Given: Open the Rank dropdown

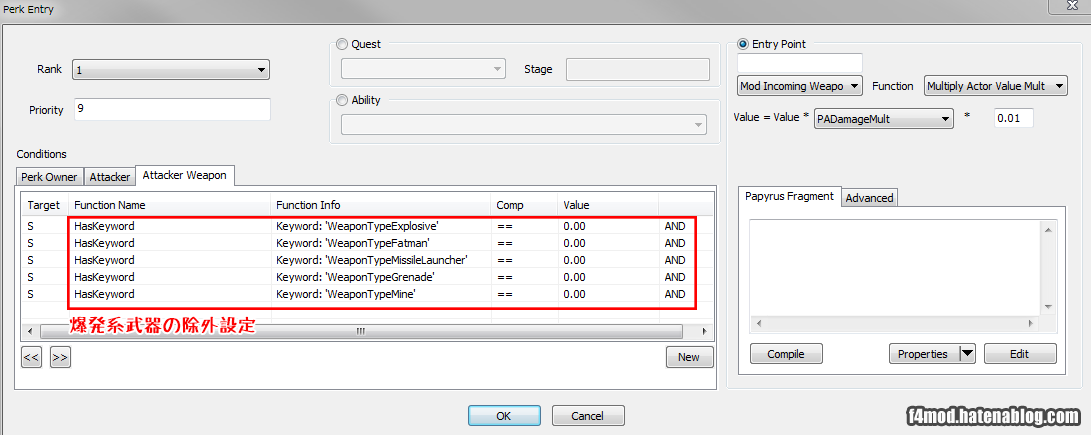Looking at the screenshot, I should click(170, 70).
